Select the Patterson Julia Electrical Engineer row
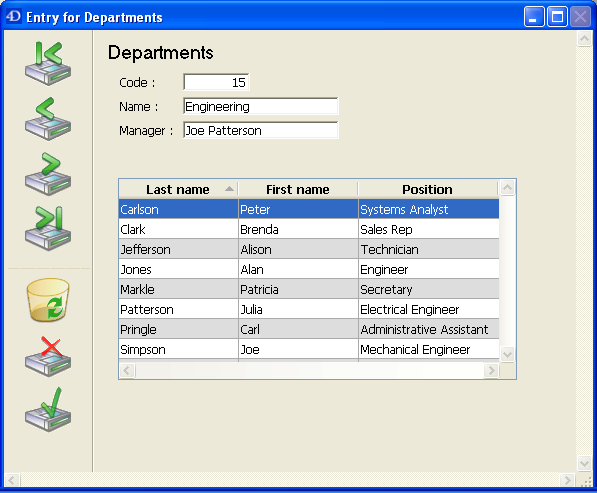 pos(309,310)
